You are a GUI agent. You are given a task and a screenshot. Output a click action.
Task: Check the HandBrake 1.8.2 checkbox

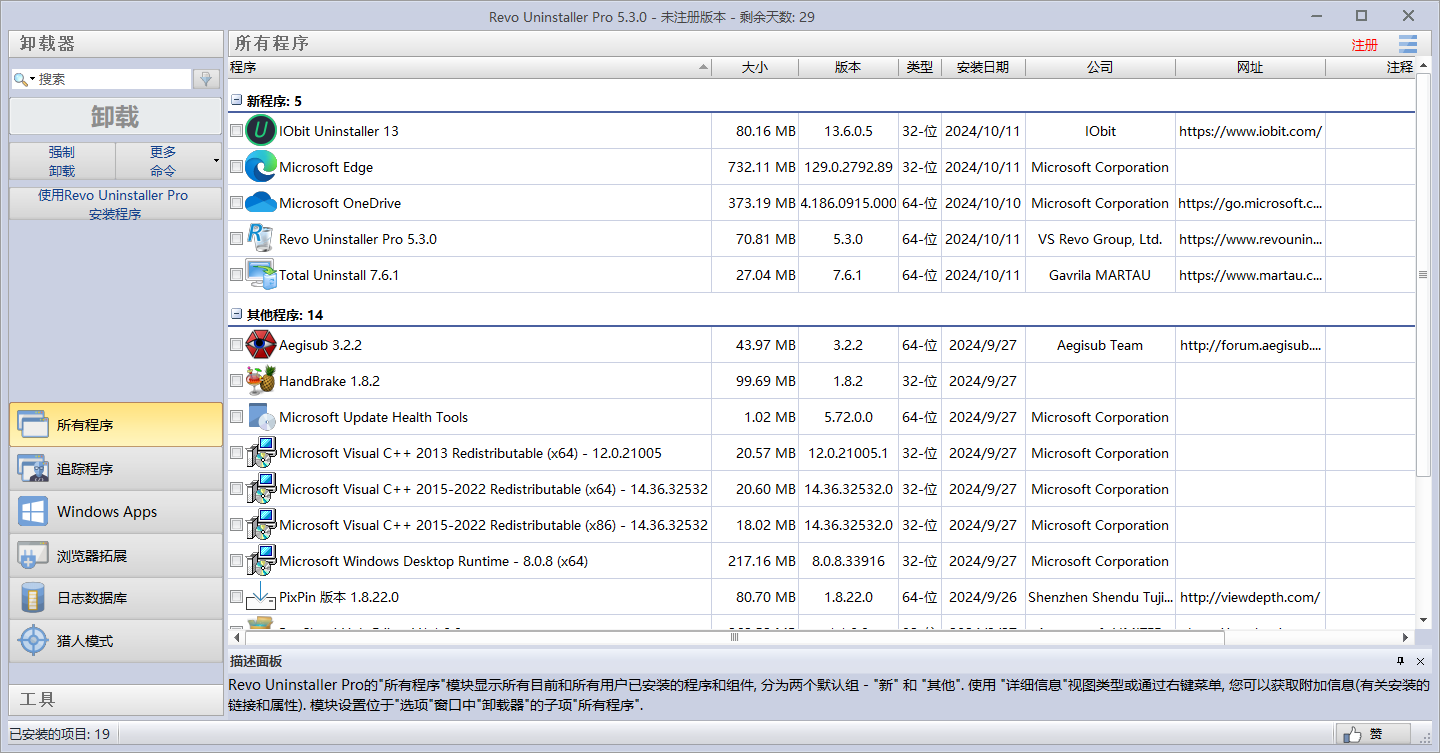point(236,381)
